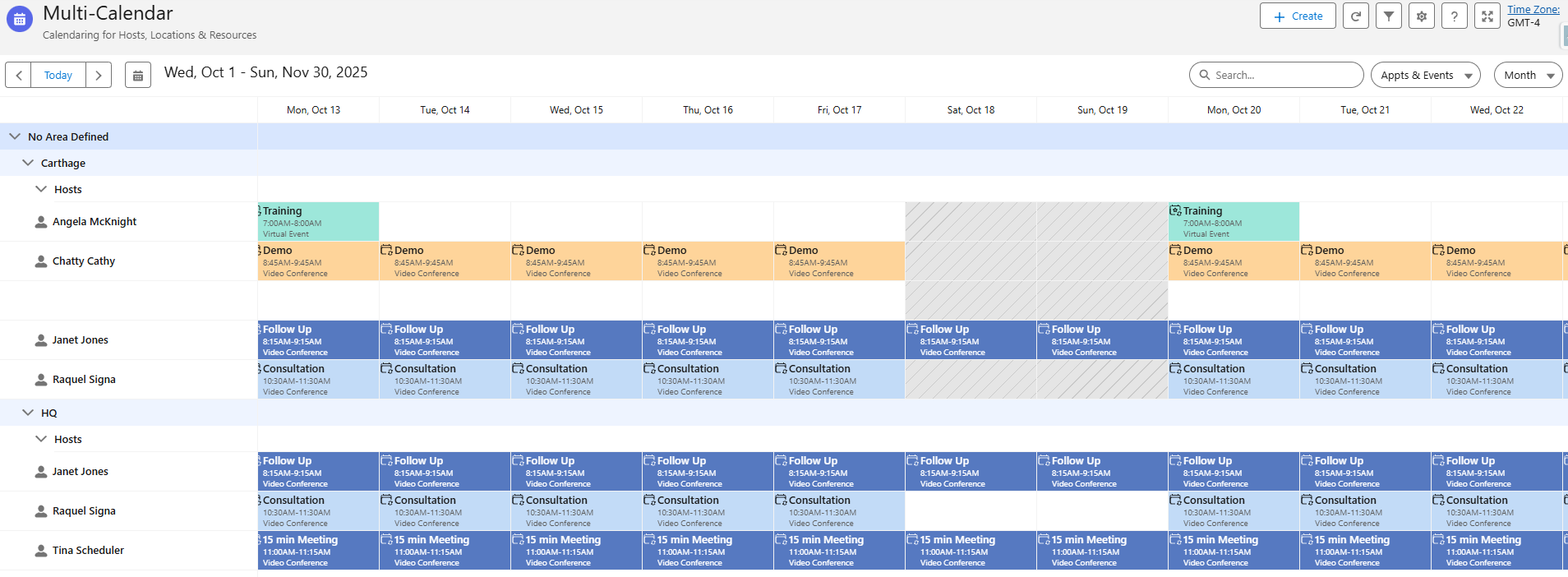
Task: Open the Time Zone link
Action: click(x=1533, y=10)
